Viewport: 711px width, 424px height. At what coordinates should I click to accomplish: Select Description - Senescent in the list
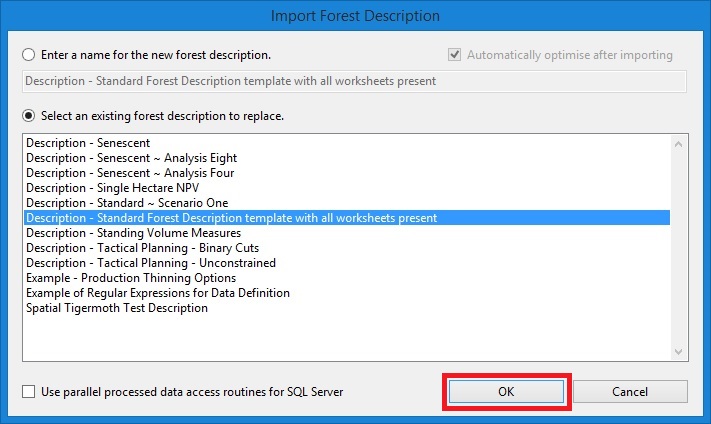tap(347, 143)
